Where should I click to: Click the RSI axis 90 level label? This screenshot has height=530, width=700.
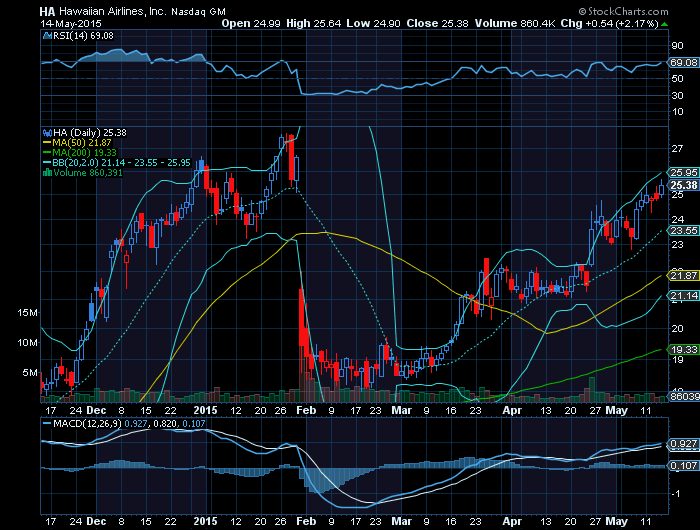(x=677, y=46)
